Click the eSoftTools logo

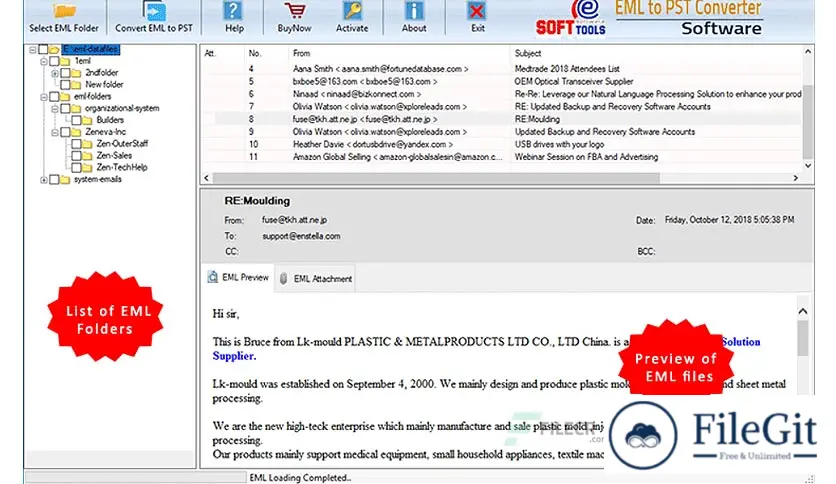click(x=570, y=18)
